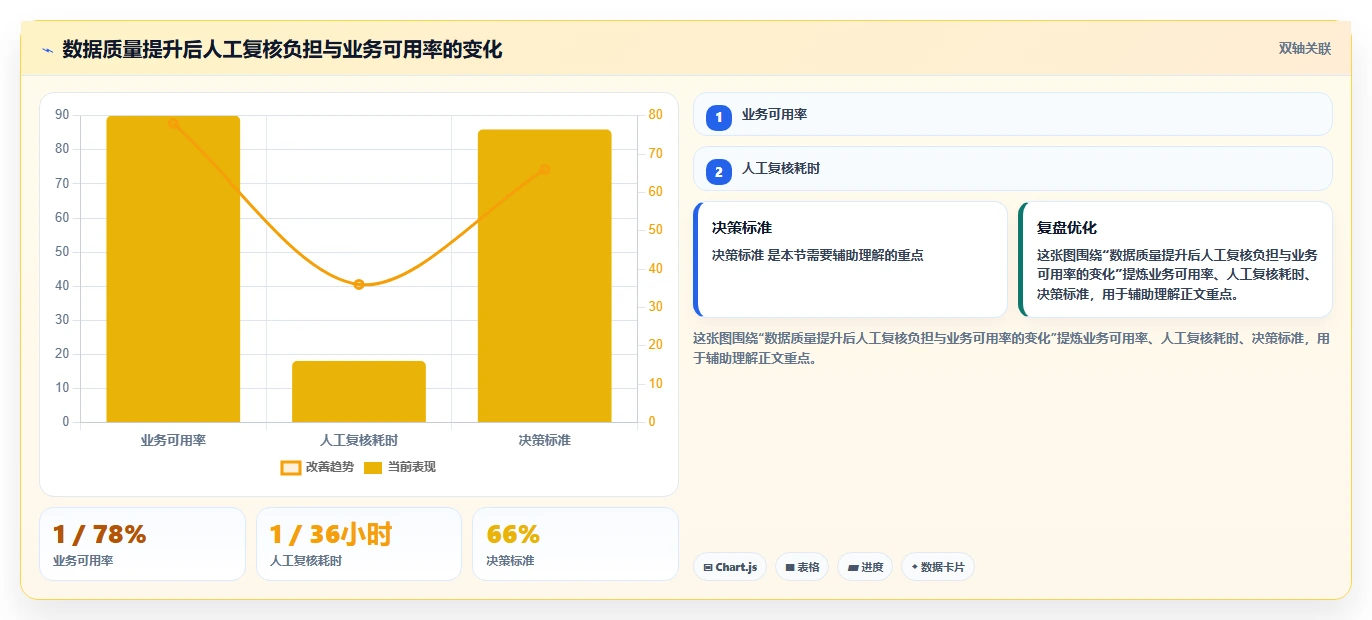Click the lightning icon beside the title

pos(47,50)
